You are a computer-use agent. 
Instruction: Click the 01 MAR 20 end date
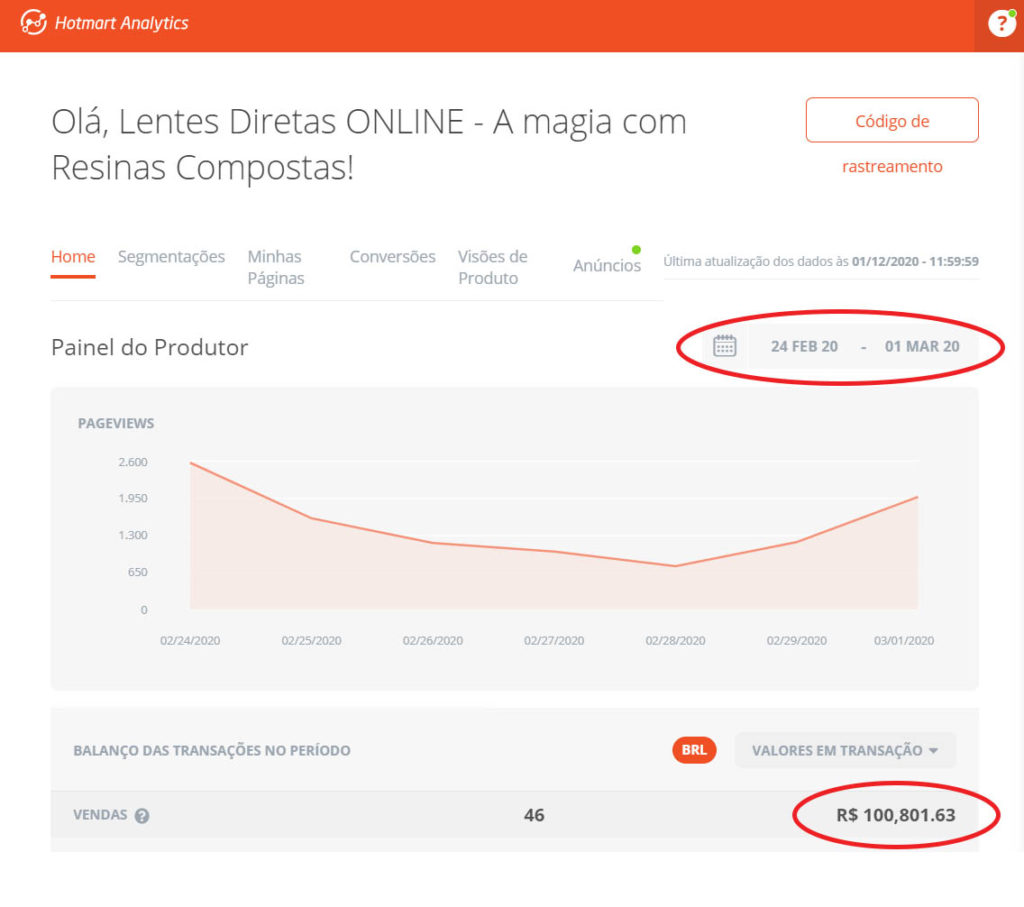pyautogui.click(x=922, y=347)
